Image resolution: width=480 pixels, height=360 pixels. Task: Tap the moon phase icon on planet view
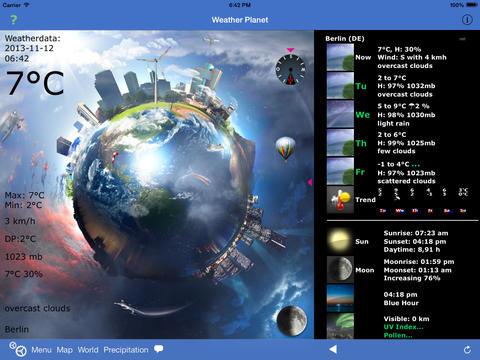point(292,320)
